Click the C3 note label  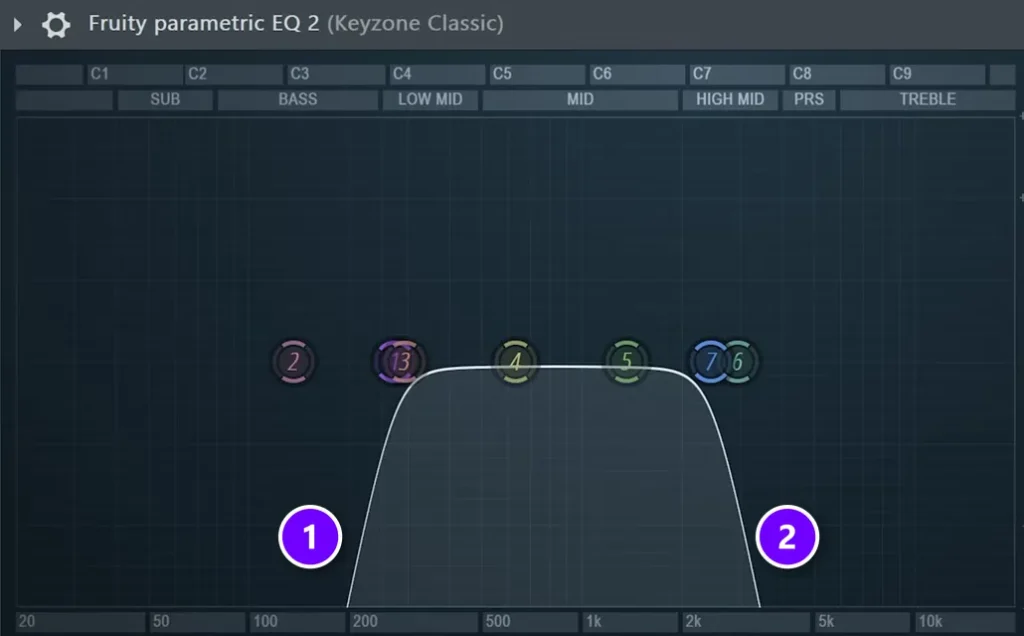(299, 74)
